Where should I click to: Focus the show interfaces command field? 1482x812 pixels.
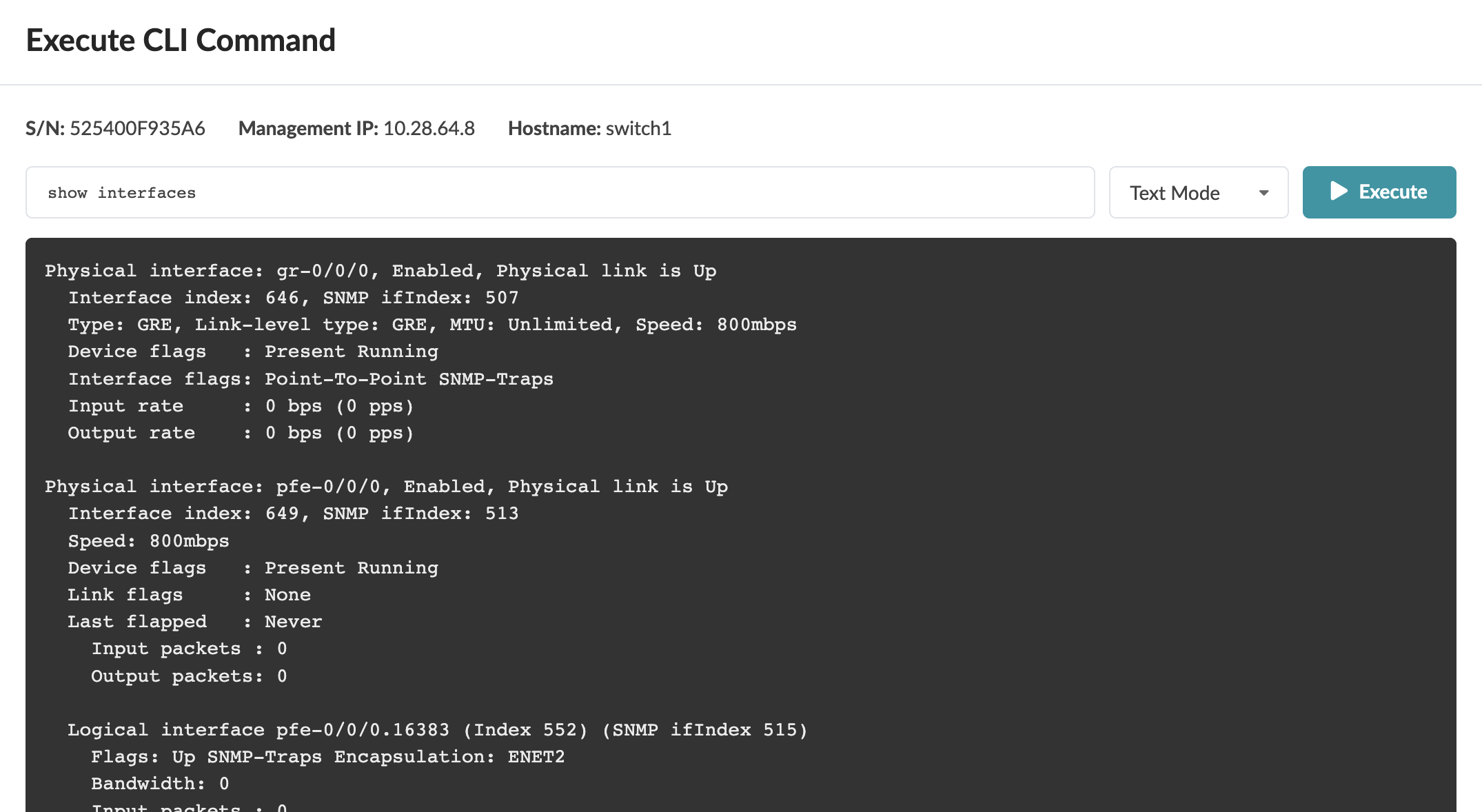coord(559,193)
